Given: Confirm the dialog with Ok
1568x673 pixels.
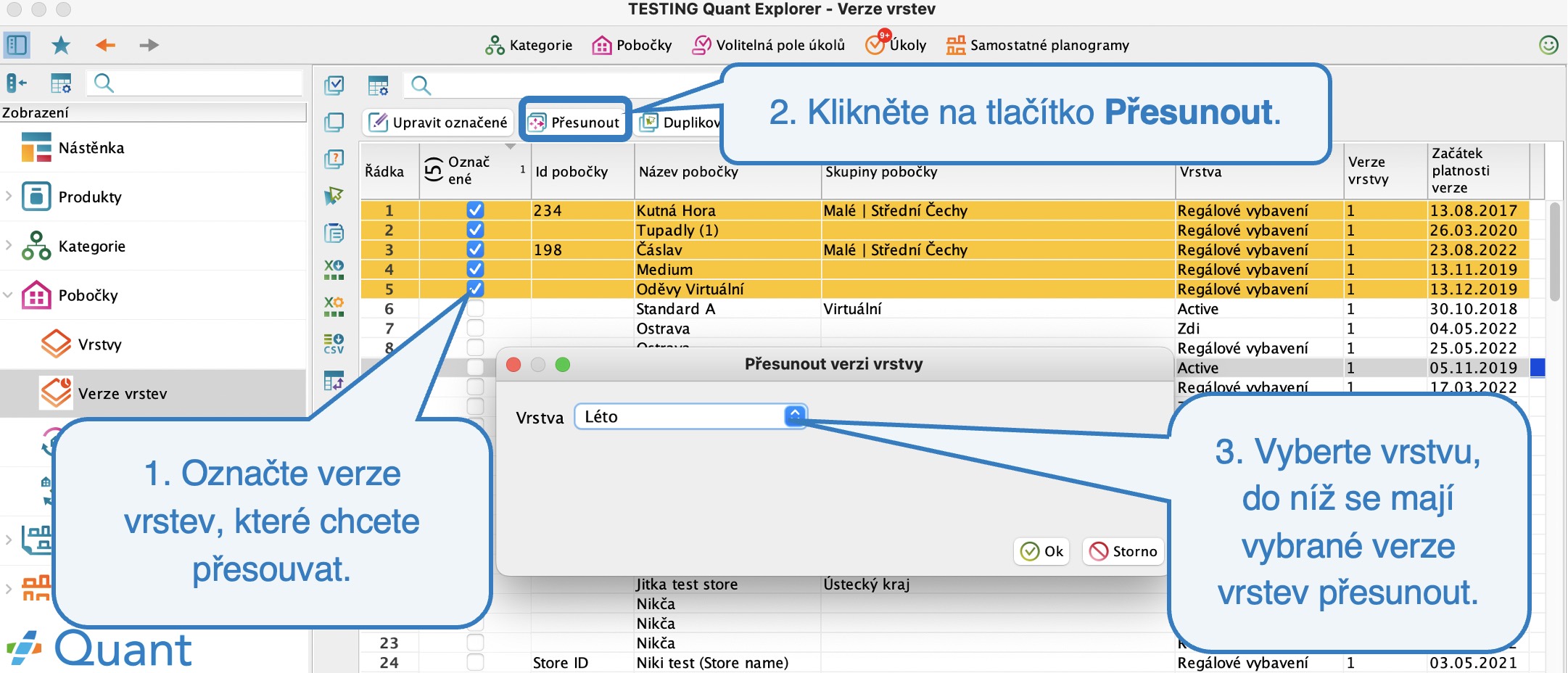Looking at the screenshot, I should [1041, 551].
